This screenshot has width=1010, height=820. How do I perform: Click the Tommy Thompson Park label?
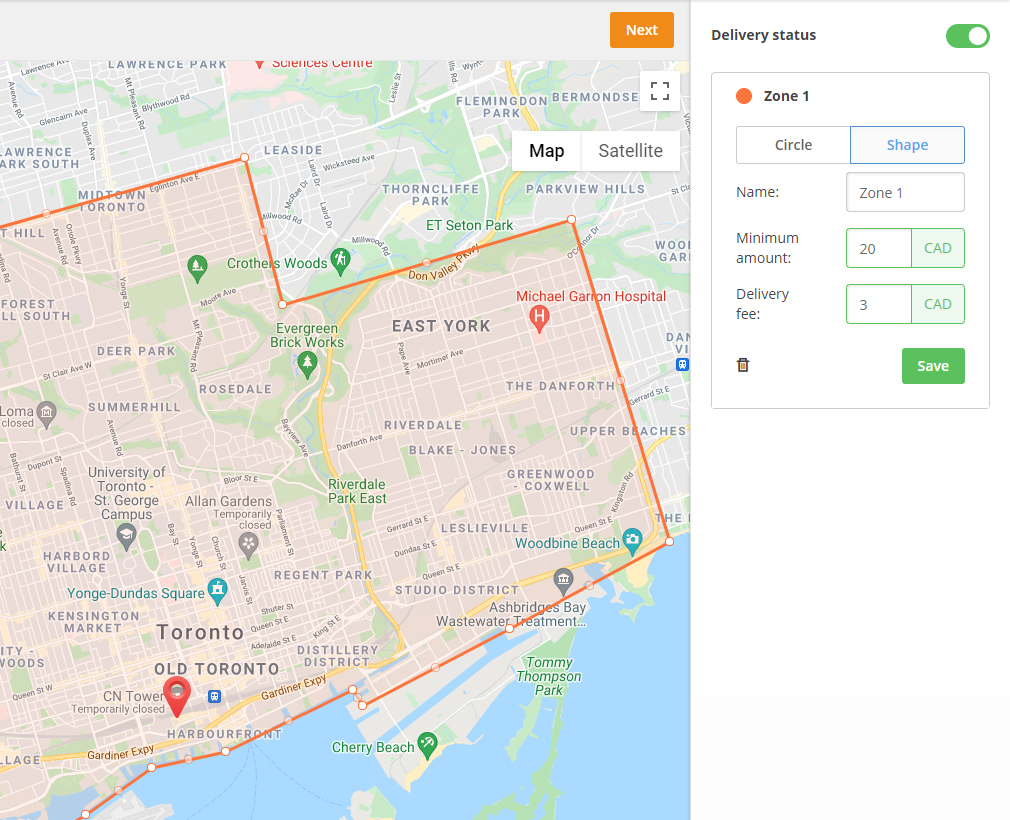pyautogui.click(x=549, y=676)
